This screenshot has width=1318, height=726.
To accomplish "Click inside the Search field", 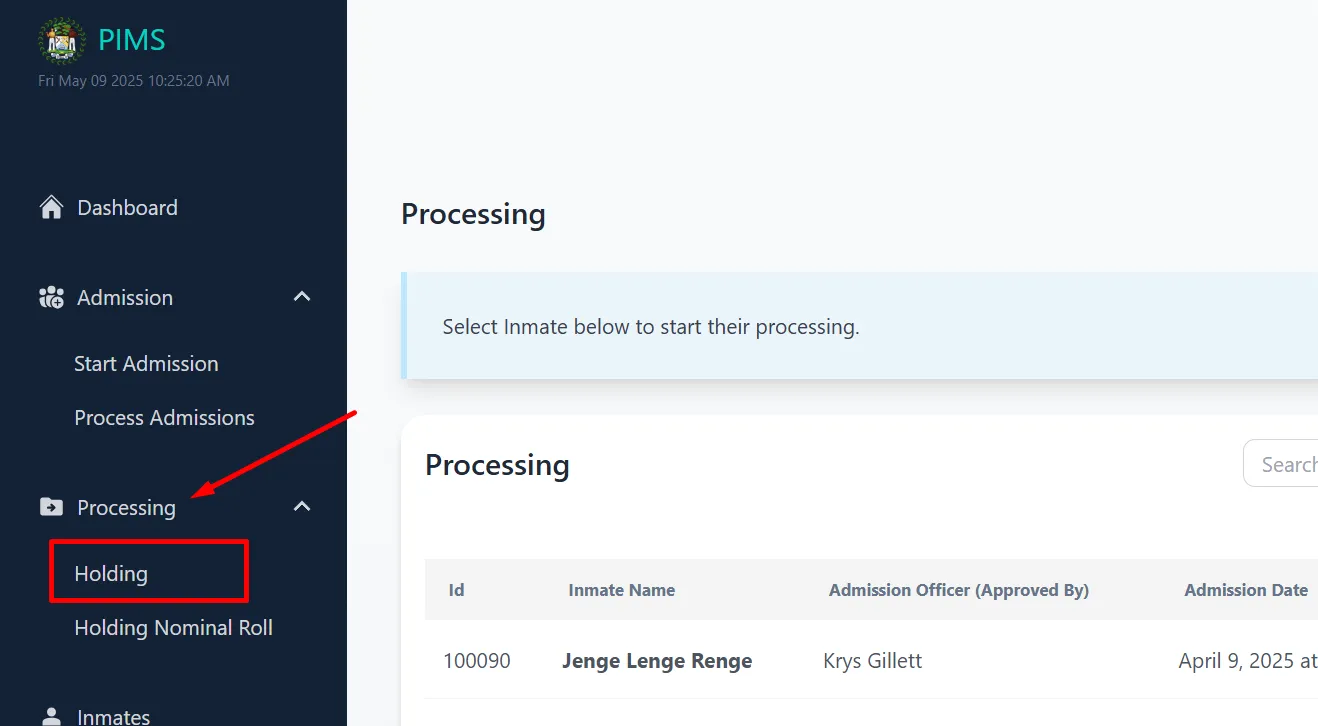I will tap(1290, 463).
